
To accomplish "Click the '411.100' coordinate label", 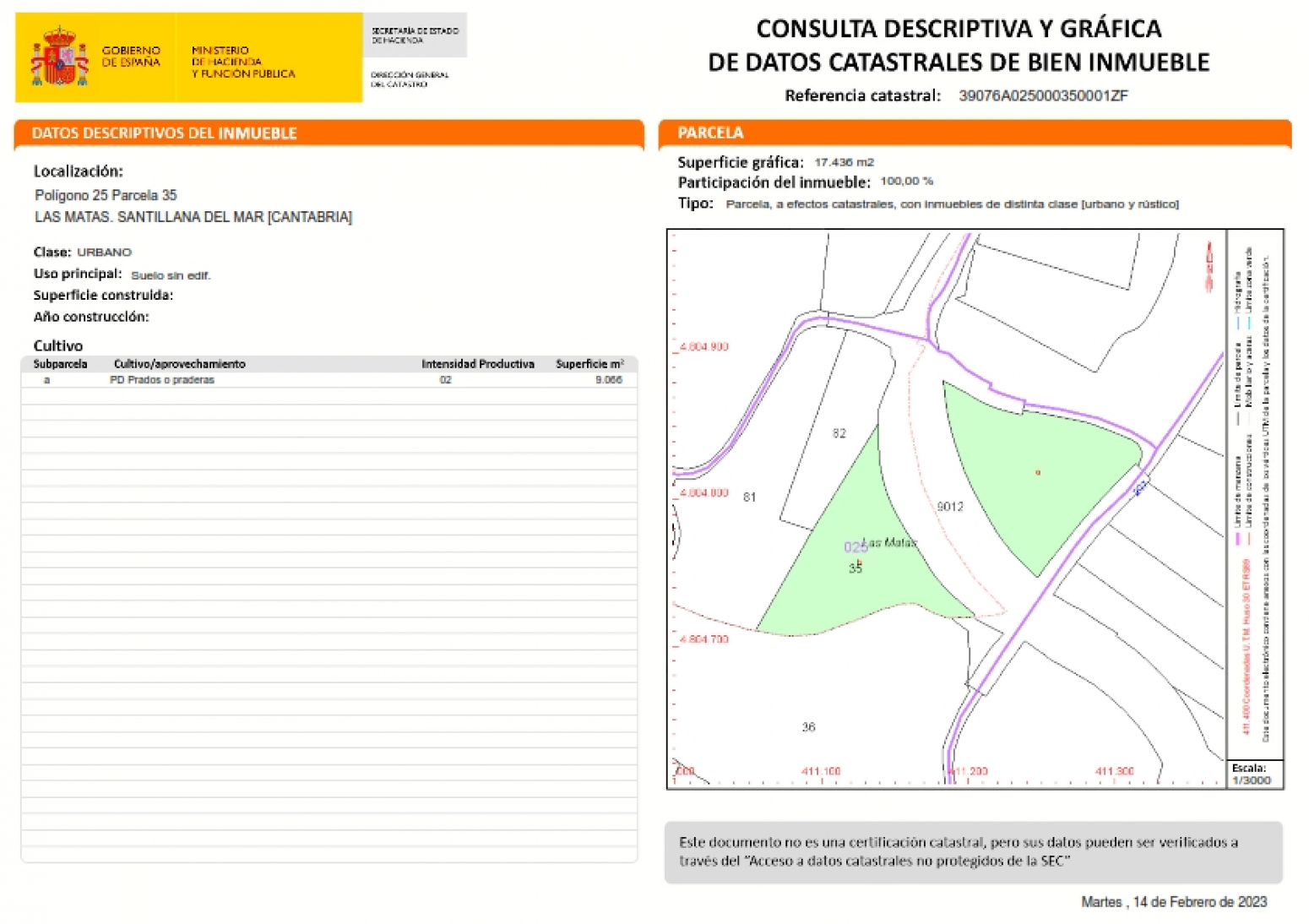I will point(821,772).
